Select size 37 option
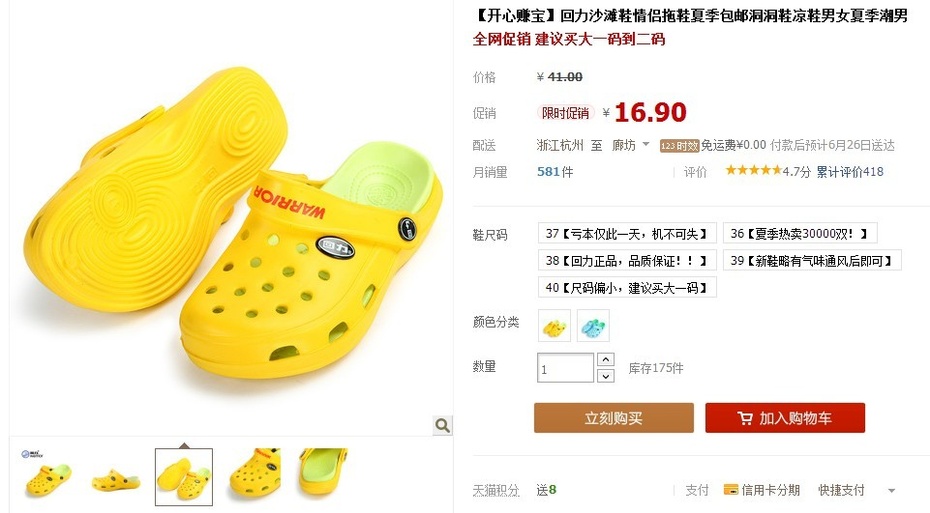The width and height of the screenshot is (930, 513). pyautogui.click(x=627, y=234)
